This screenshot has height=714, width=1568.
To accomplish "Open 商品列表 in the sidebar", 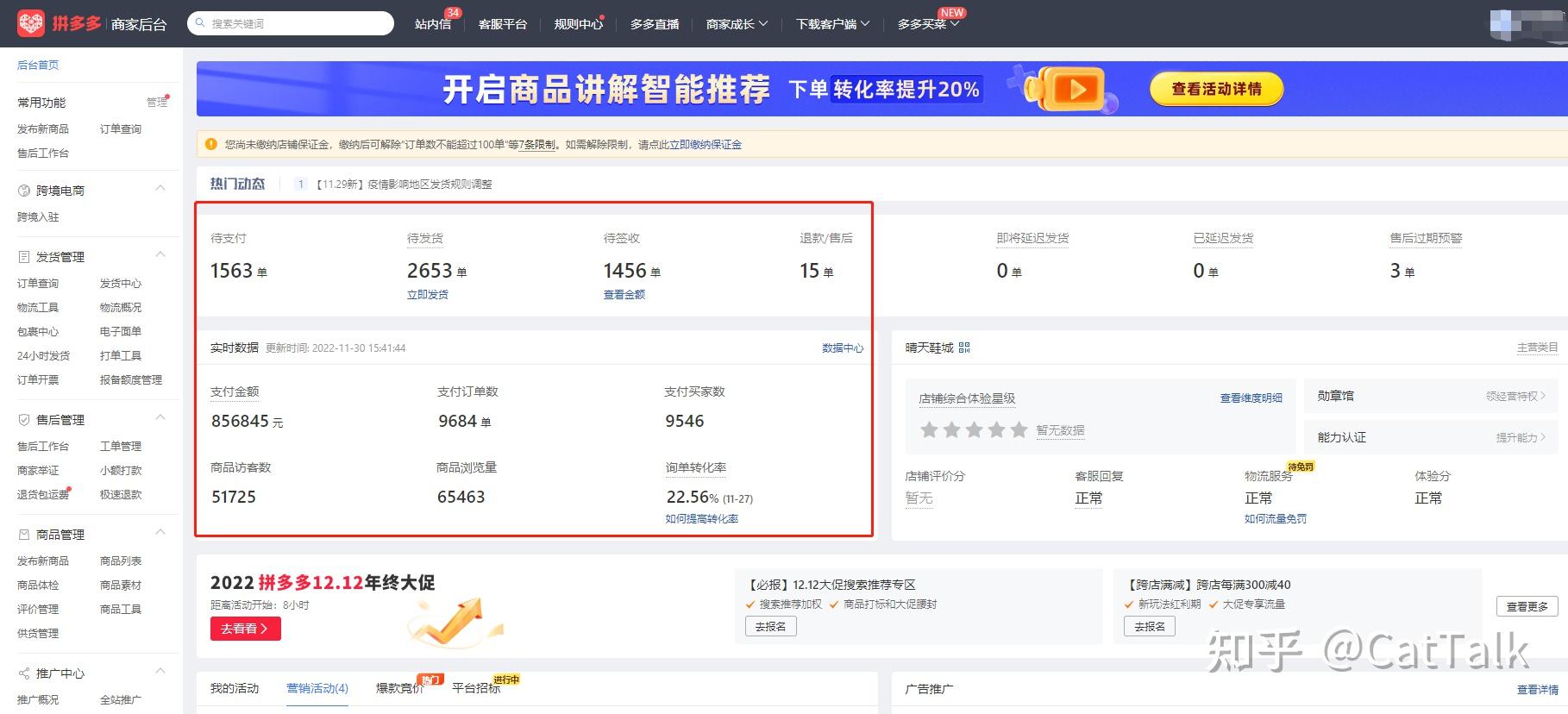I will (x=121, y=561).
